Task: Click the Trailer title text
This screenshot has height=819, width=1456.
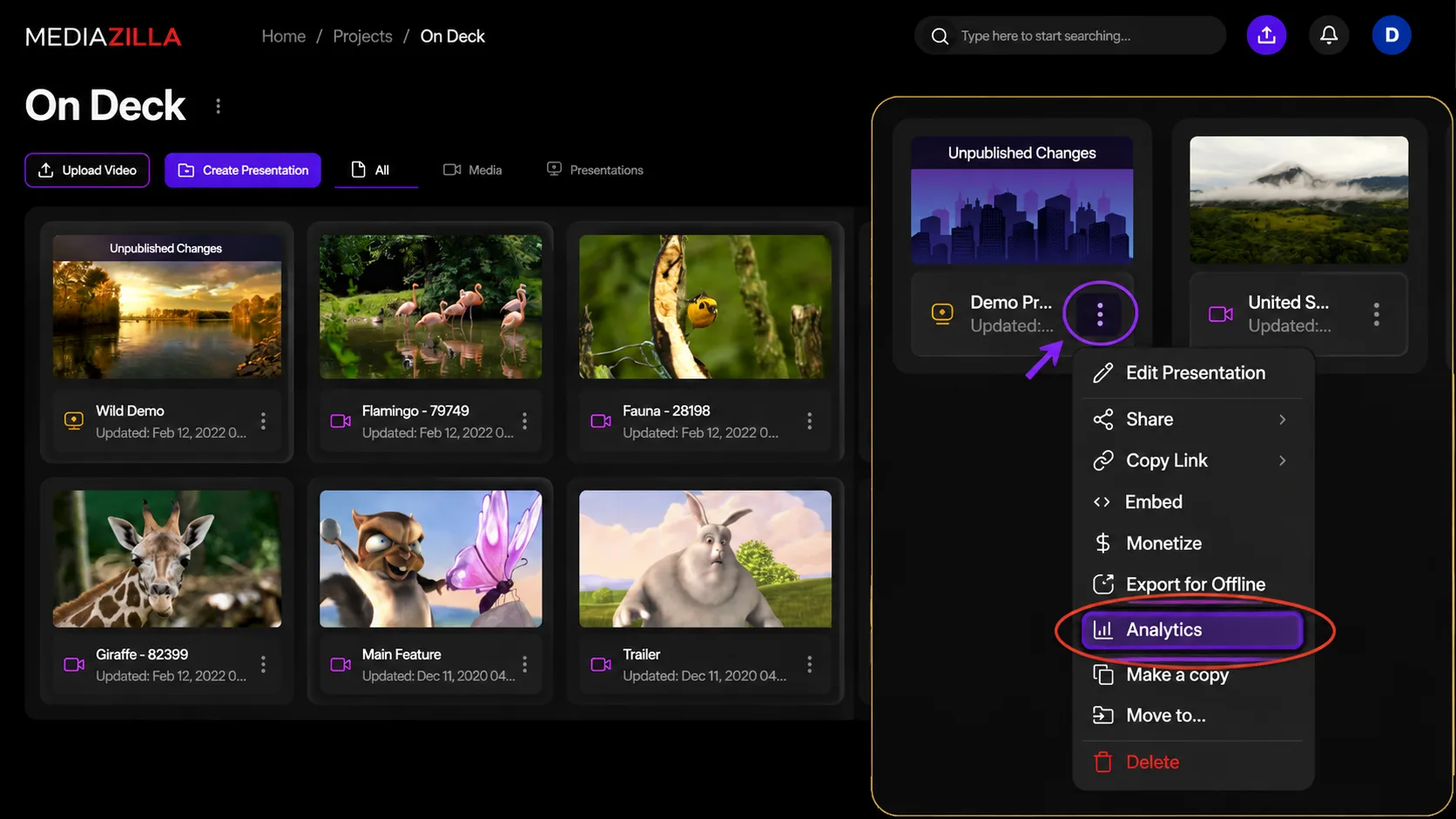Action: (642, 655)
